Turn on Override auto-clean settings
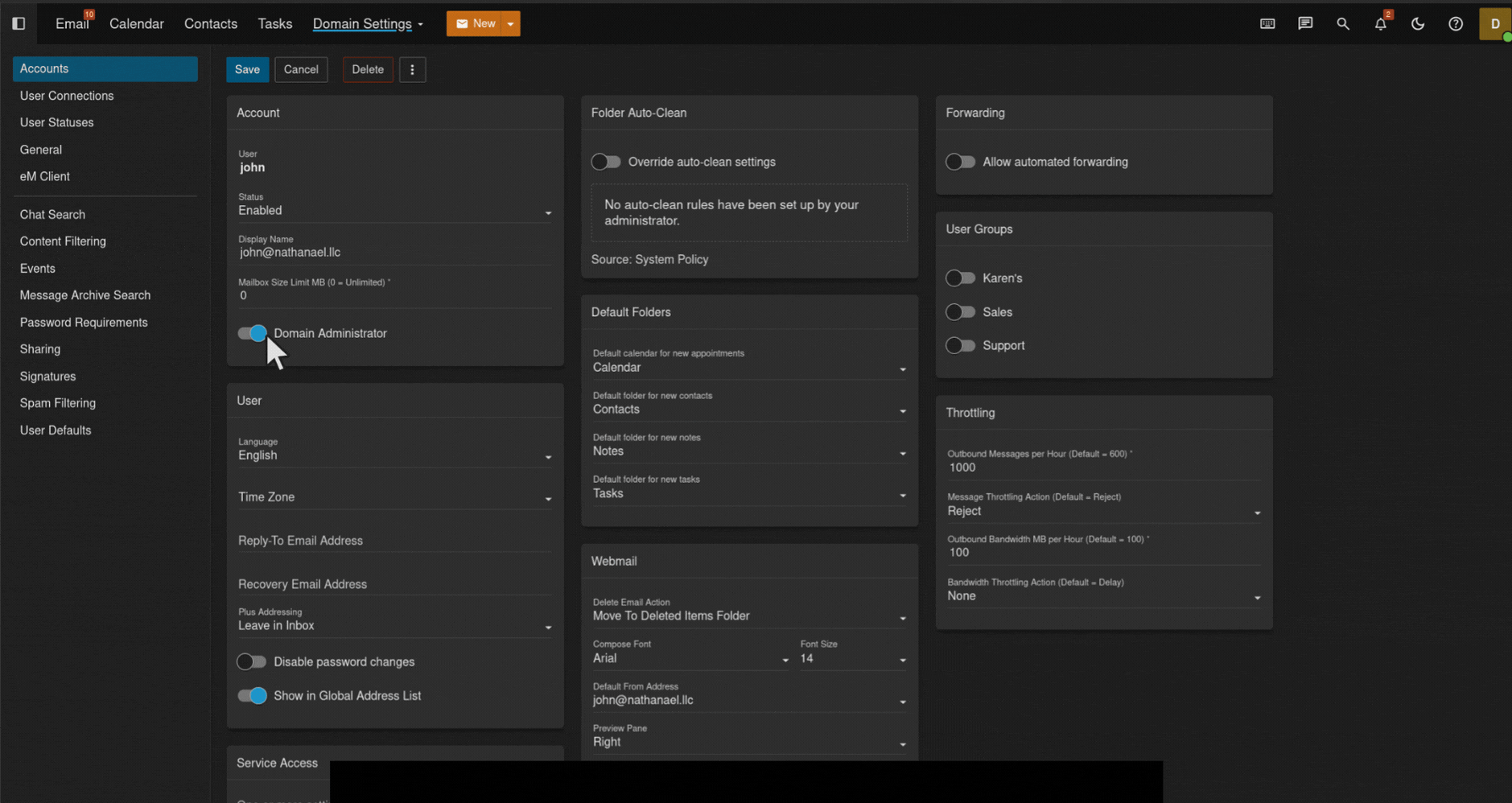Screen dimensions: 1512x803 pos(606,162)
